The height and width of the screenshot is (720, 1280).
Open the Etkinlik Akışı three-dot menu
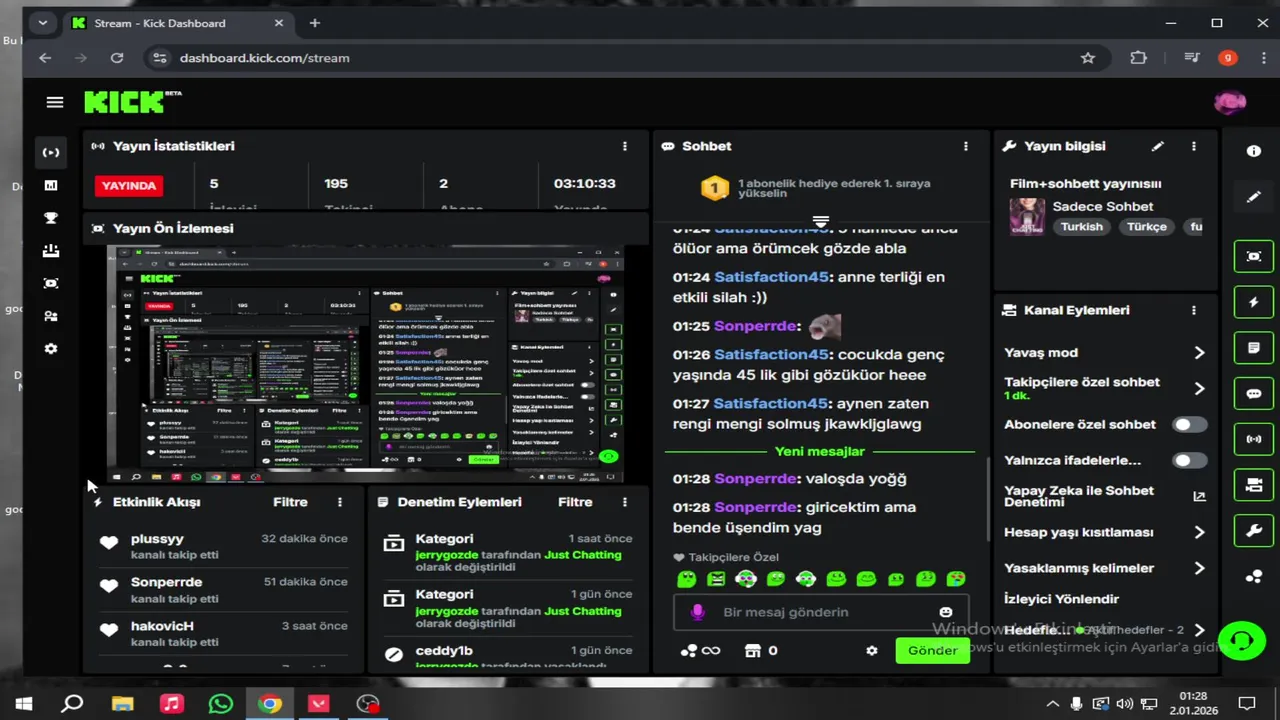point(340,502)
